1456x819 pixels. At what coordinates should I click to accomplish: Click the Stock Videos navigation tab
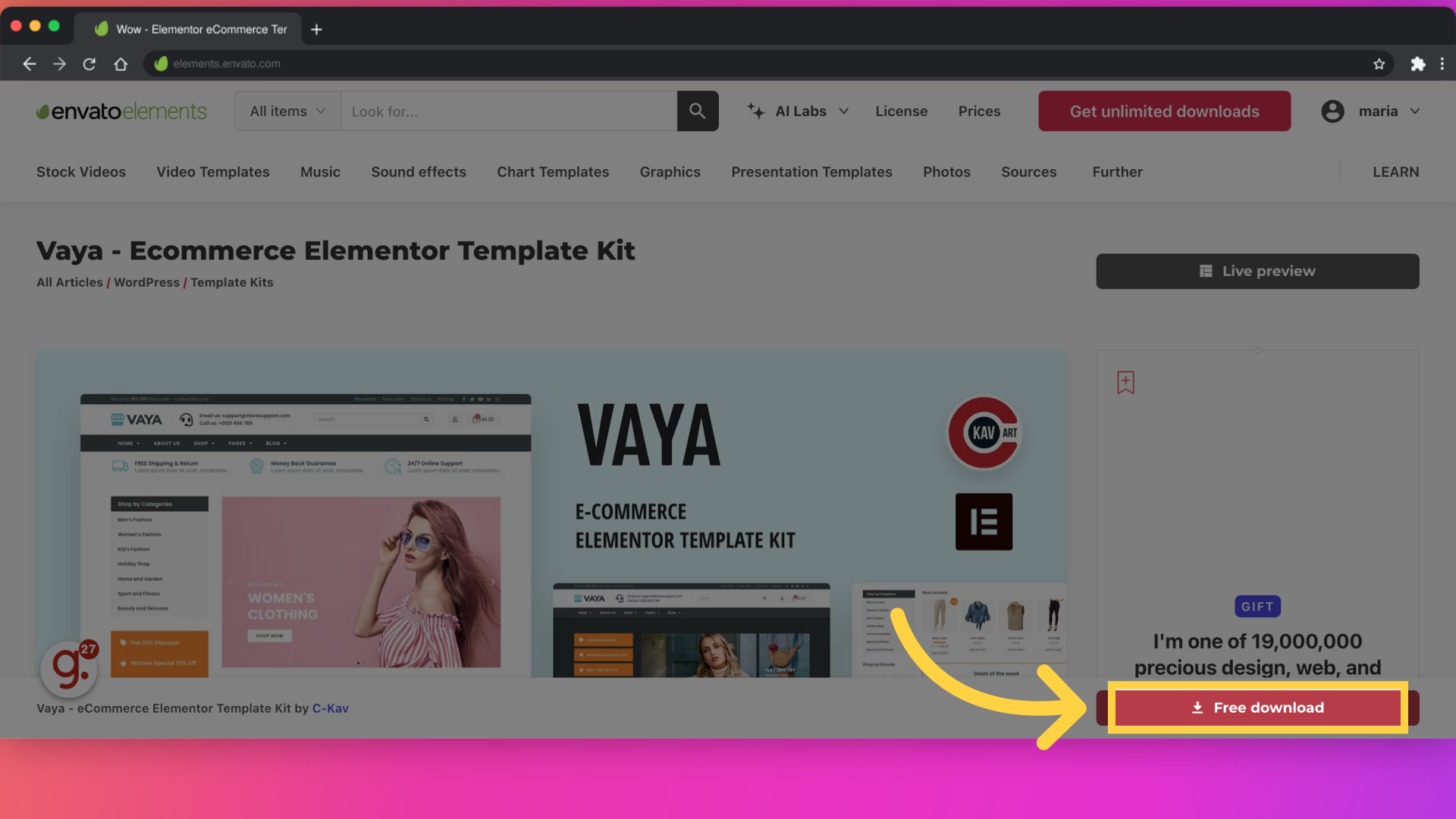point(80,172)
